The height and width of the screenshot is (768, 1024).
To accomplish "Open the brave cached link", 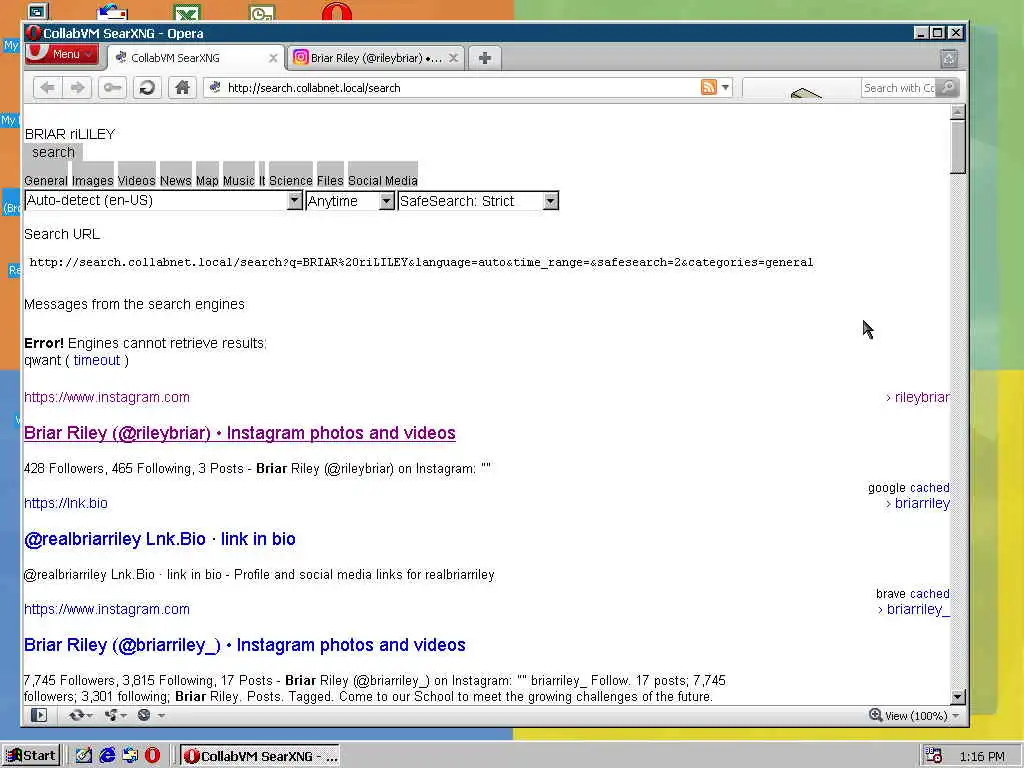I will pos(929,594).
